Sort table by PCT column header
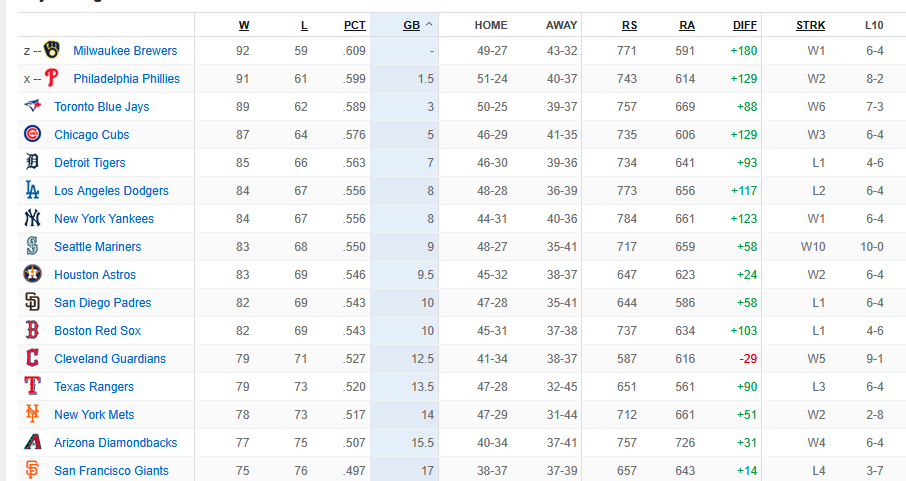The height and width of the screenshot is (481, 906). [x=355, y=25]
